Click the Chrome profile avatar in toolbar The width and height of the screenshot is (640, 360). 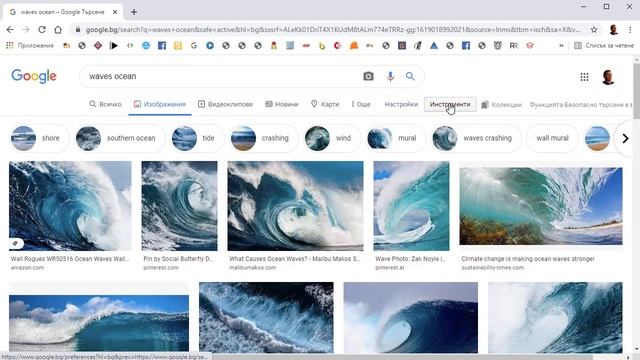point(613,29)
